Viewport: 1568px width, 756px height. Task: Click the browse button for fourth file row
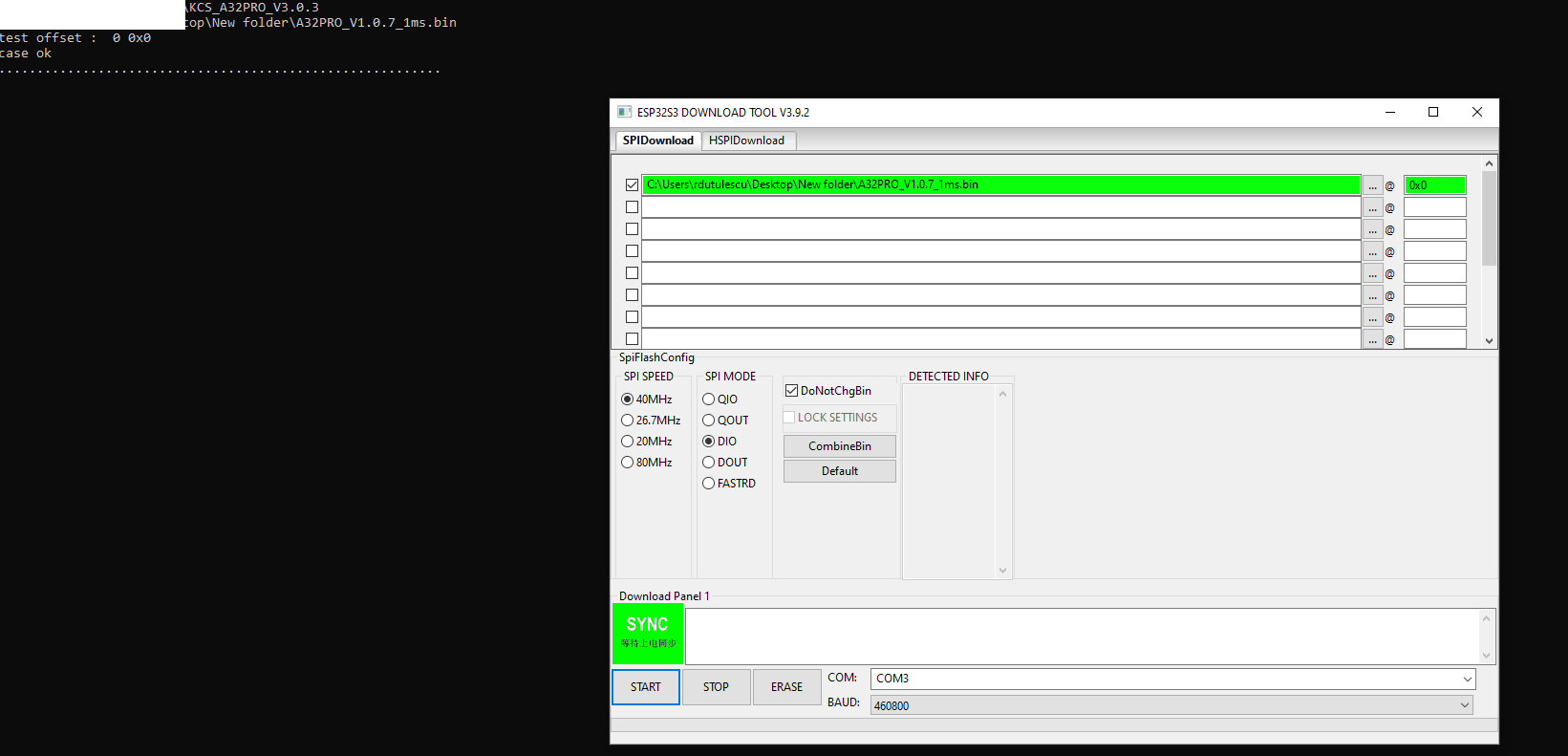click(1372, 251)
